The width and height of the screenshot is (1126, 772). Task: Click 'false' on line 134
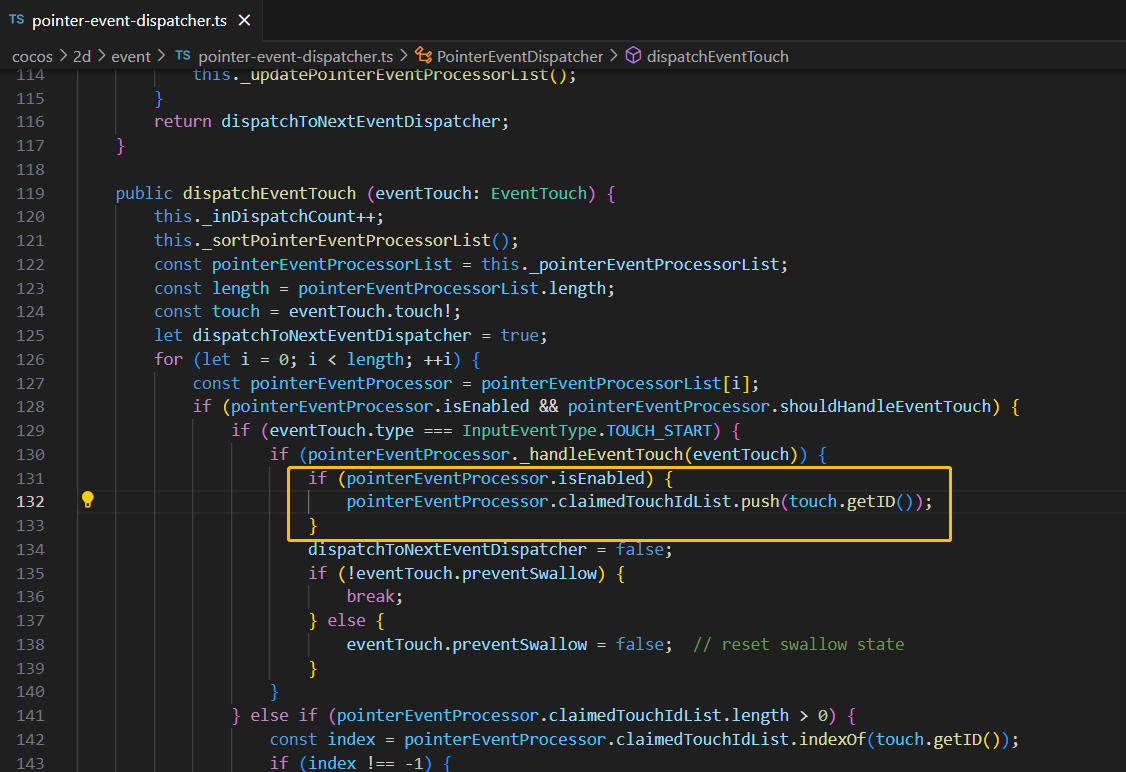[640, 549]
